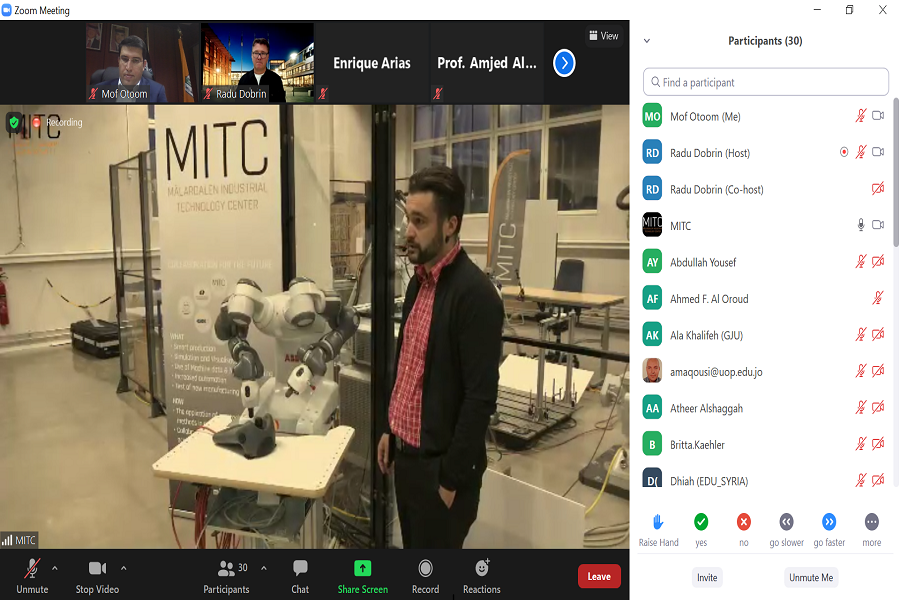Click the Unmute Me button
The image size is (900, 600).
click(811, 578)
